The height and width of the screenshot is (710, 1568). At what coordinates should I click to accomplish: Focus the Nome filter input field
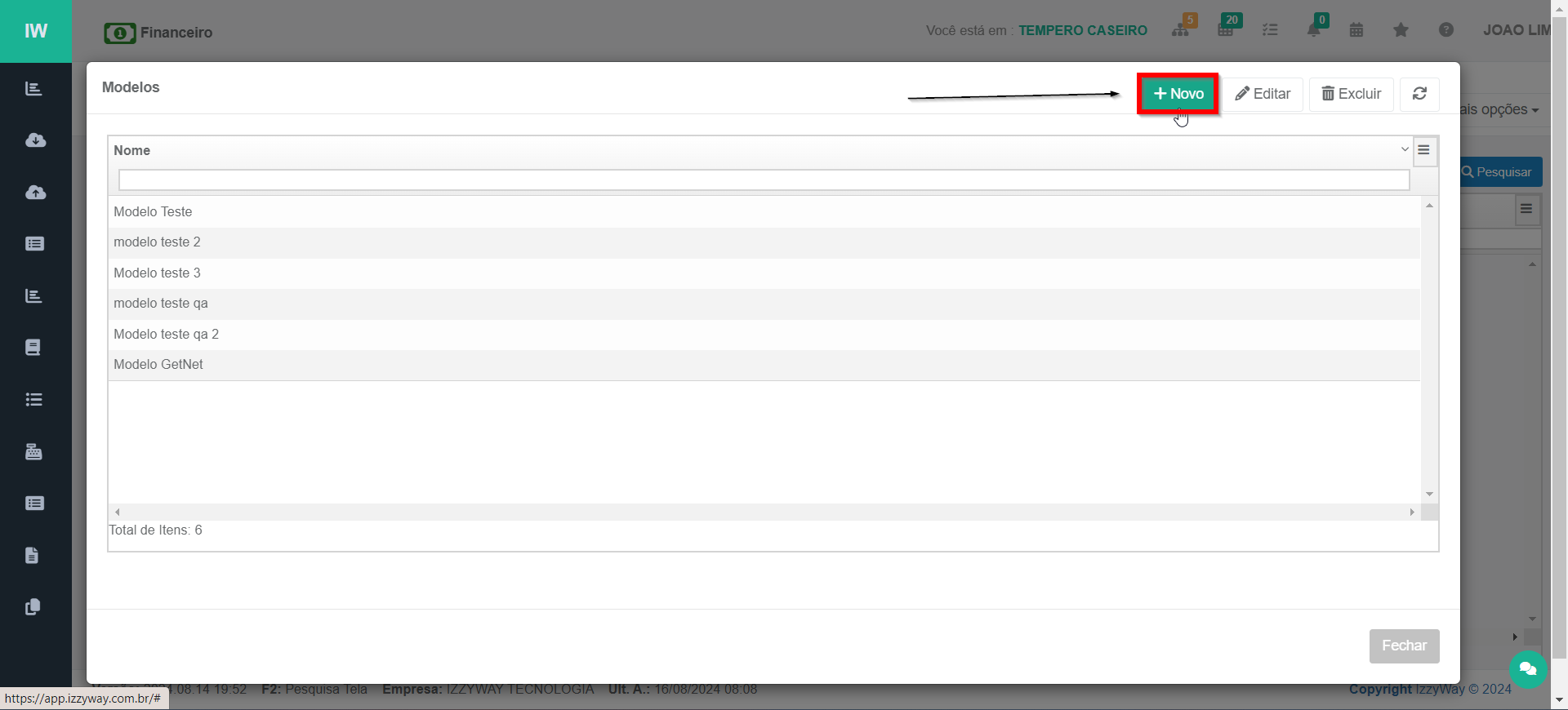[x=764, y=180]
